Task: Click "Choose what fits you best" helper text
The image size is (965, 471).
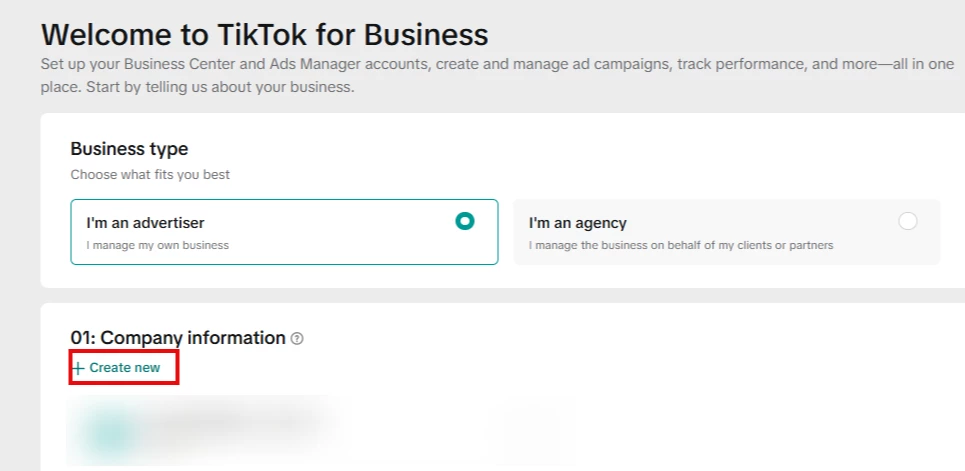Action: [x=150, y=175]
